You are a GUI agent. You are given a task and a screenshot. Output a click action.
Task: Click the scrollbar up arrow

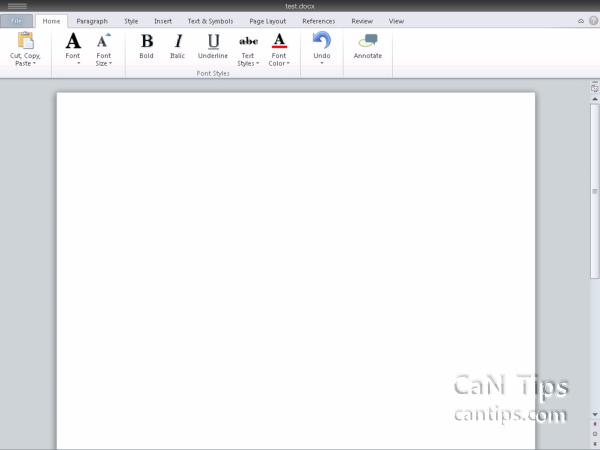(x=595, y=99)
